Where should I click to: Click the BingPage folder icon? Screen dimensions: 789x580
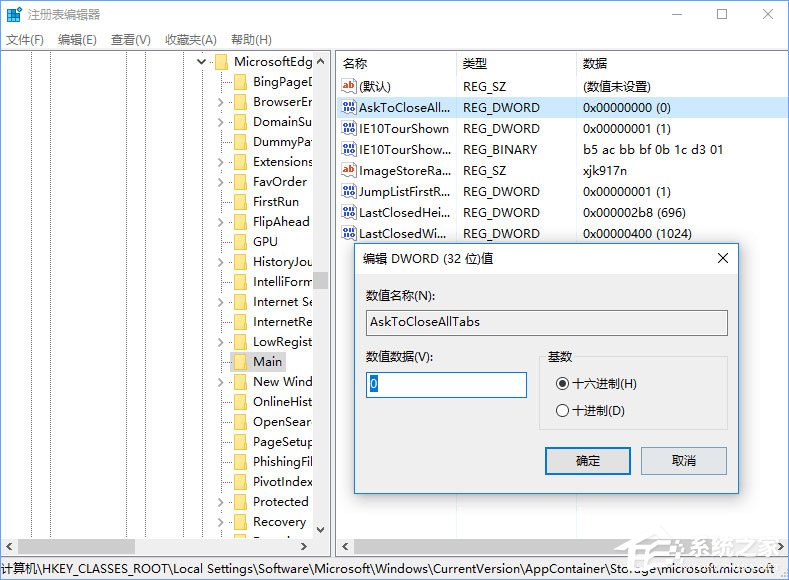pyautogui.click(x=241, y=82)
